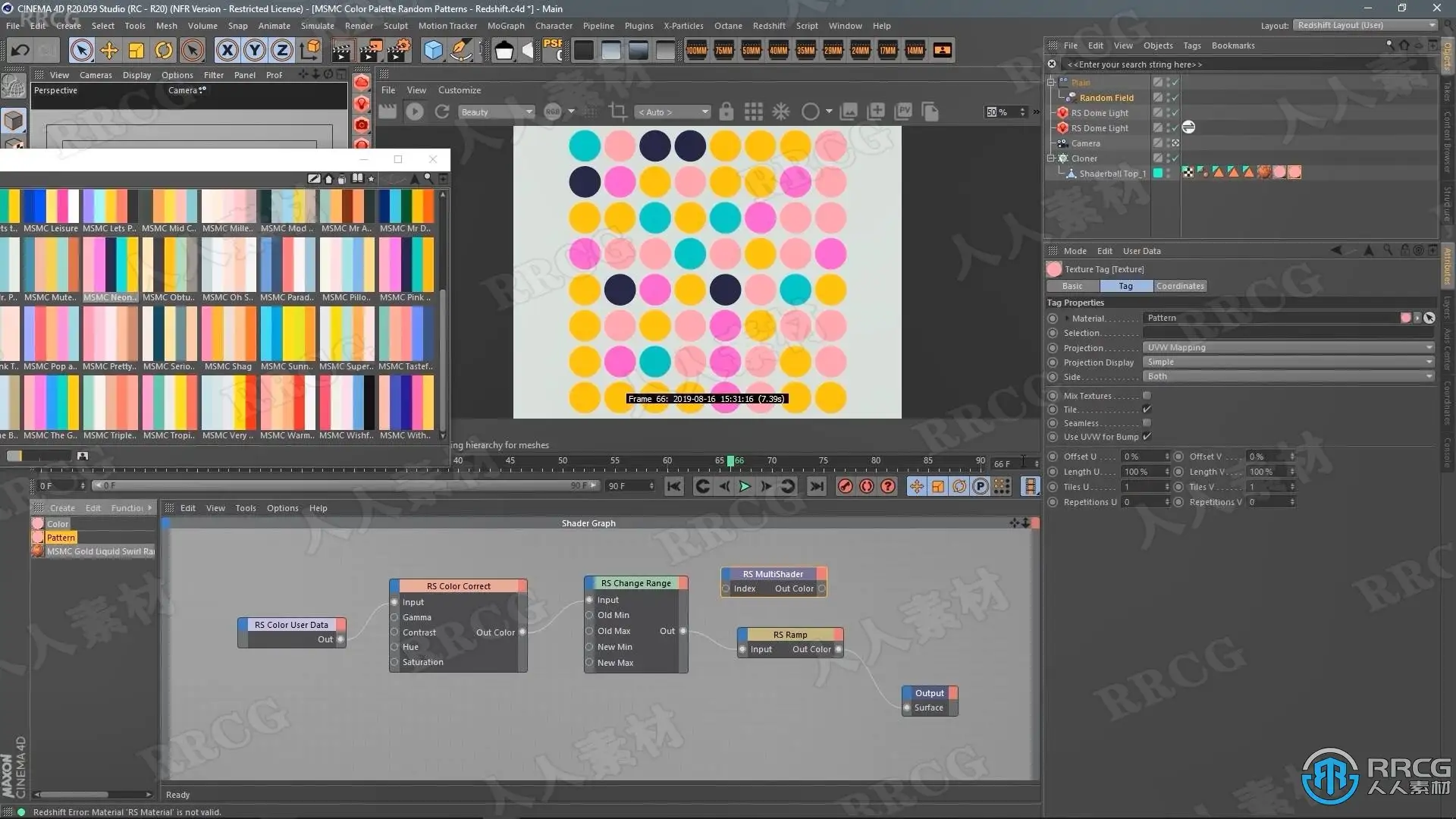Switch to the Coordinates tab
This screenshot has width=1456, height=819.
point(1179,286)
